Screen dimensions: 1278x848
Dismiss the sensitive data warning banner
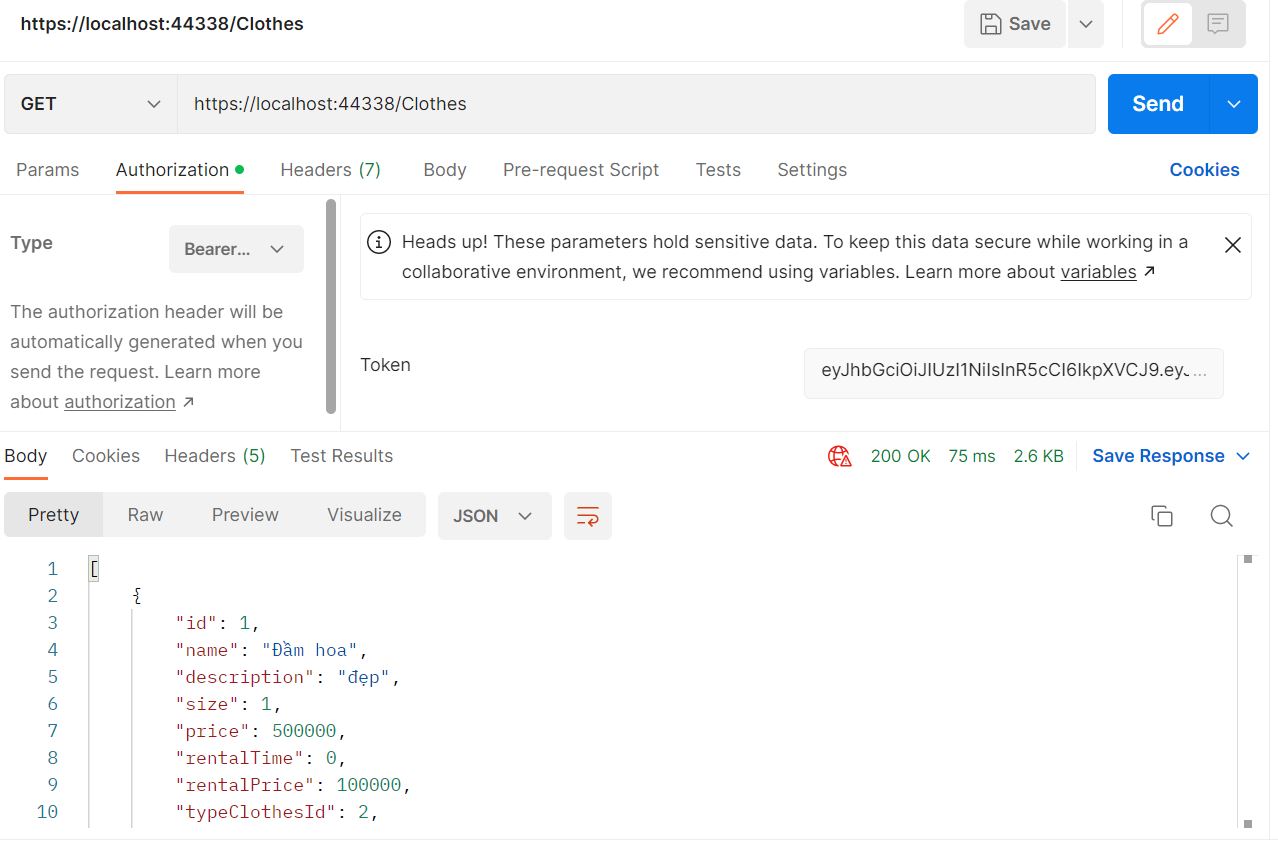[1231, 244]
